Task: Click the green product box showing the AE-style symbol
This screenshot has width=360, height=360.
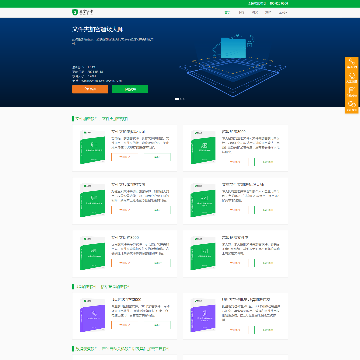Action: pos(203,147)
